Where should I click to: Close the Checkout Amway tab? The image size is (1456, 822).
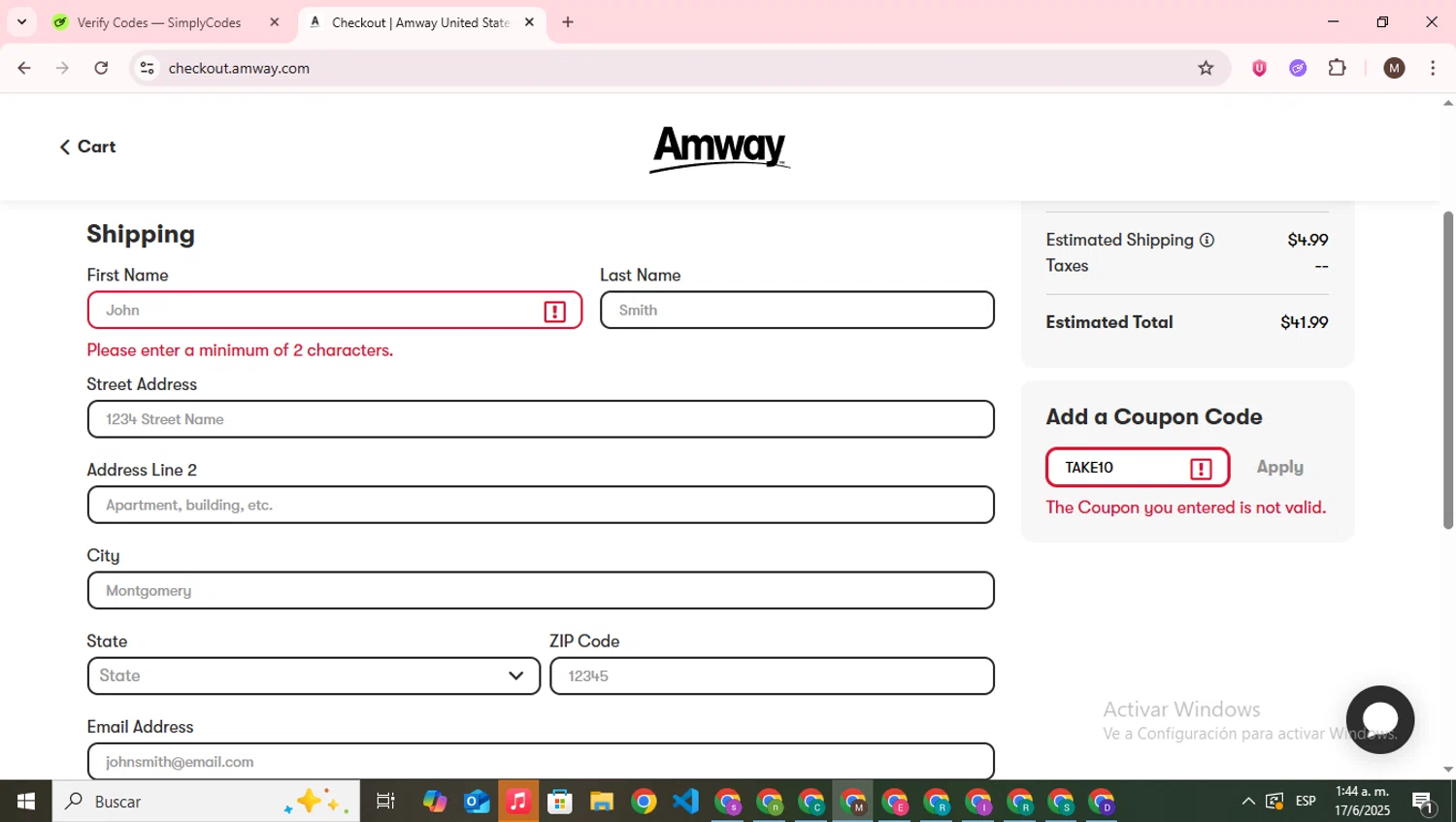point(529,22)
